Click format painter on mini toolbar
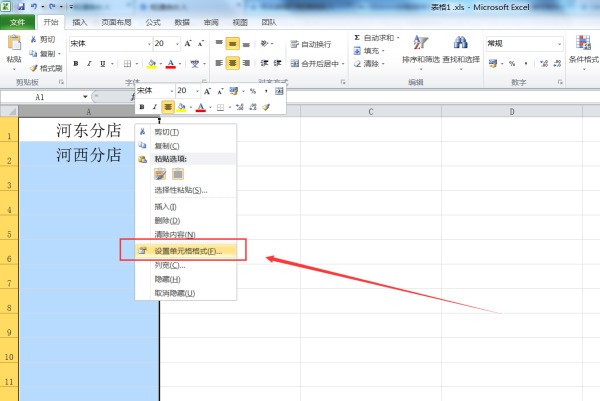600x401 pixels. coord(266,107)
